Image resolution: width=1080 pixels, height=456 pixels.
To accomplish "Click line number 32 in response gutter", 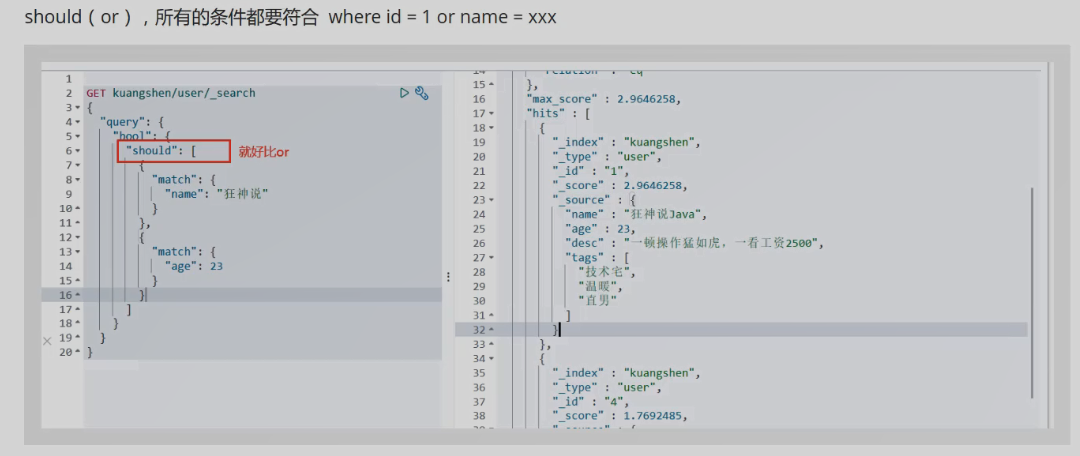I will pyautogui.click(x=479, y=330).
